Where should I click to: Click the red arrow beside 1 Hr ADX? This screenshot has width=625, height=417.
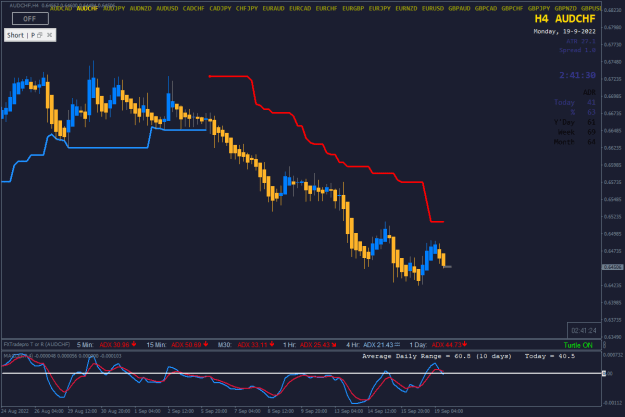click(334, 344)
